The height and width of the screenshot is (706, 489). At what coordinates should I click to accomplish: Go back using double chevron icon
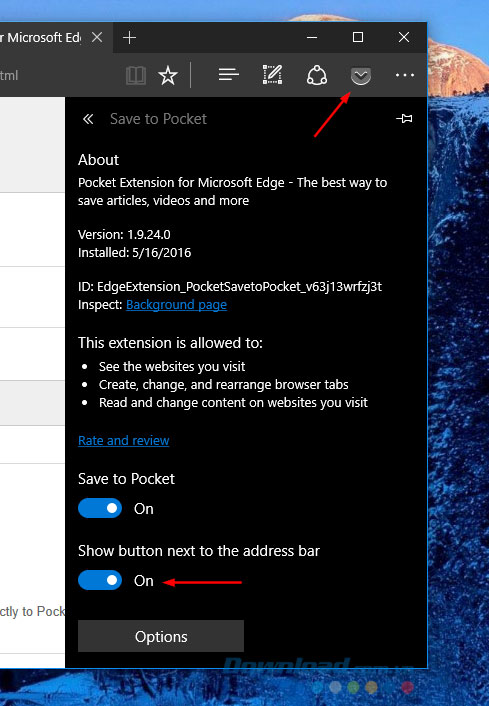point(88,119)
